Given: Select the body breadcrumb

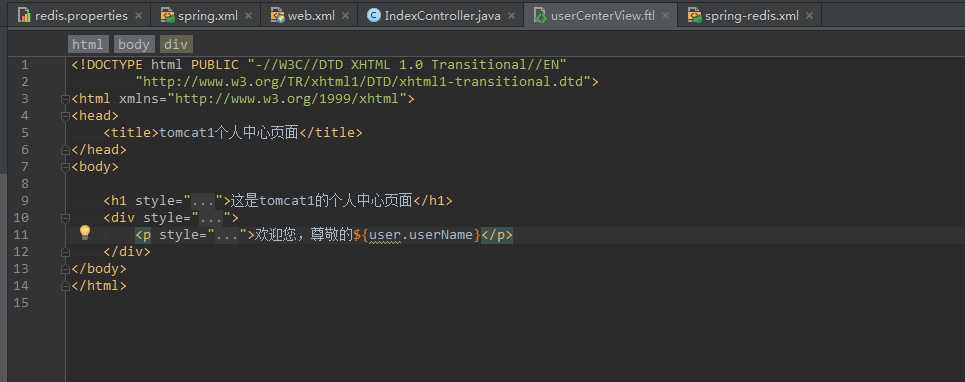Looking at the screenshot, I should 134,44.
